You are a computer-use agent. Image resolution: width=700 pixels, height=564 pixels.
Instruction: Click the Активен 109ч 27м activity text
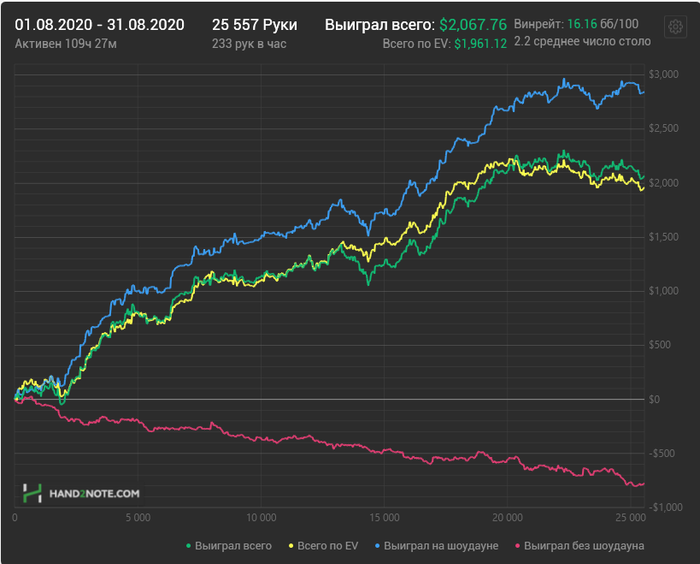(x=66, y=44)
